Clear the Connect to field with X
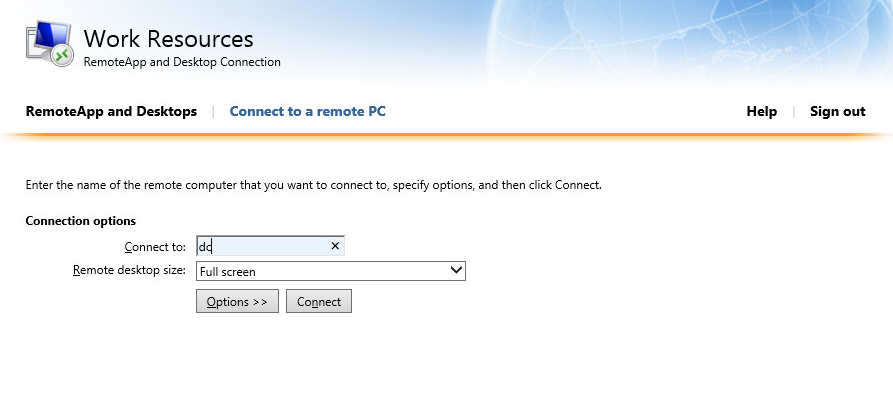 (x=335, y=245)
